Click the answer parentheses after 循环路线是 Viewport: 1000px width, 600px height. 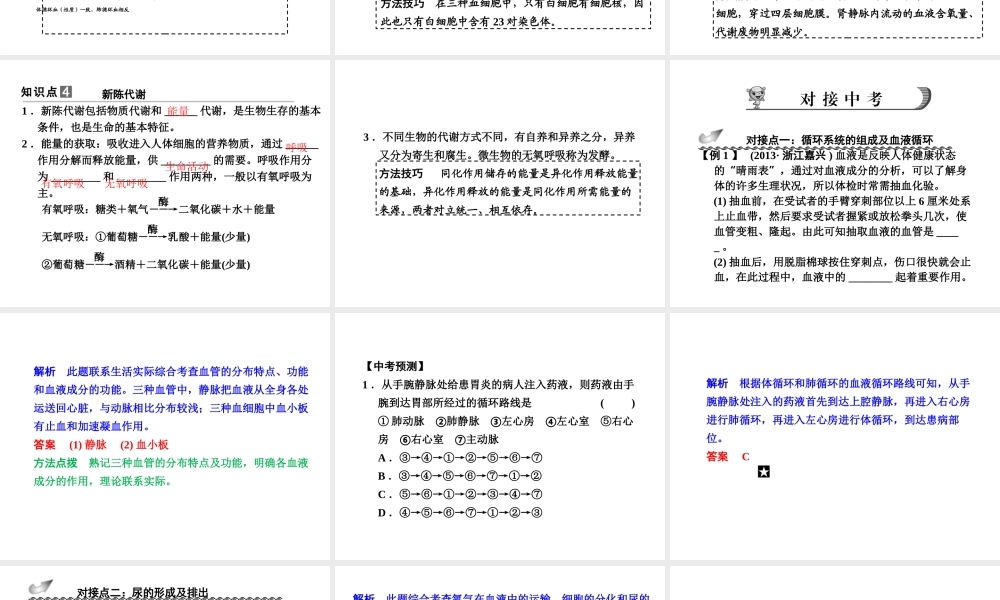pyautogui.click(x=617, y=403)
